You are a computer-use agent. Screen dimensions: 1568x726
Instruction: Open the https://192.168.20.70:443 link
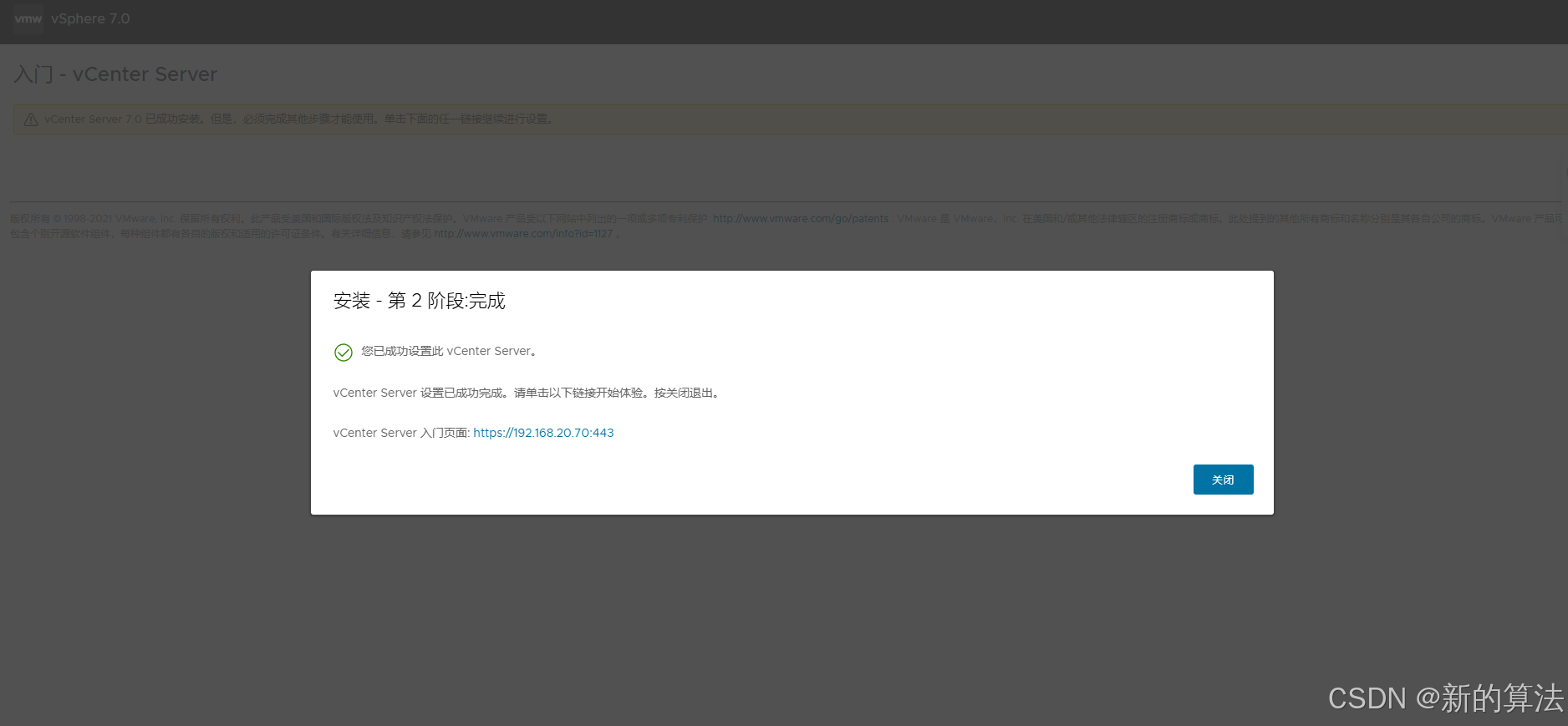[543, 433]
